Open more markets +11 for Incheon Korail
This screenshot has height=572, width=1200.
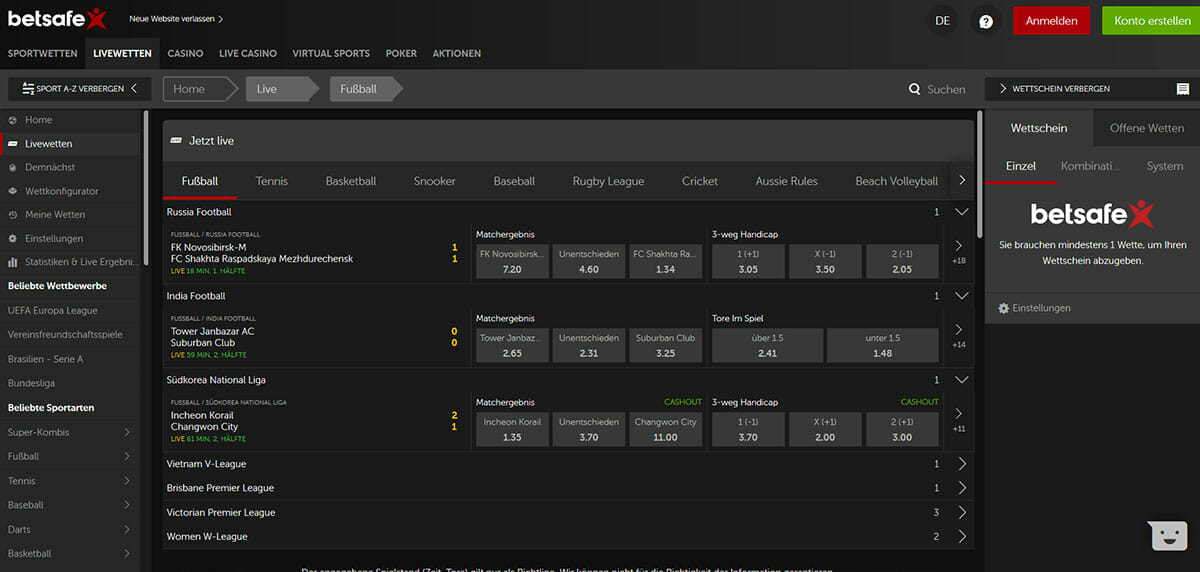pos(959,419)
